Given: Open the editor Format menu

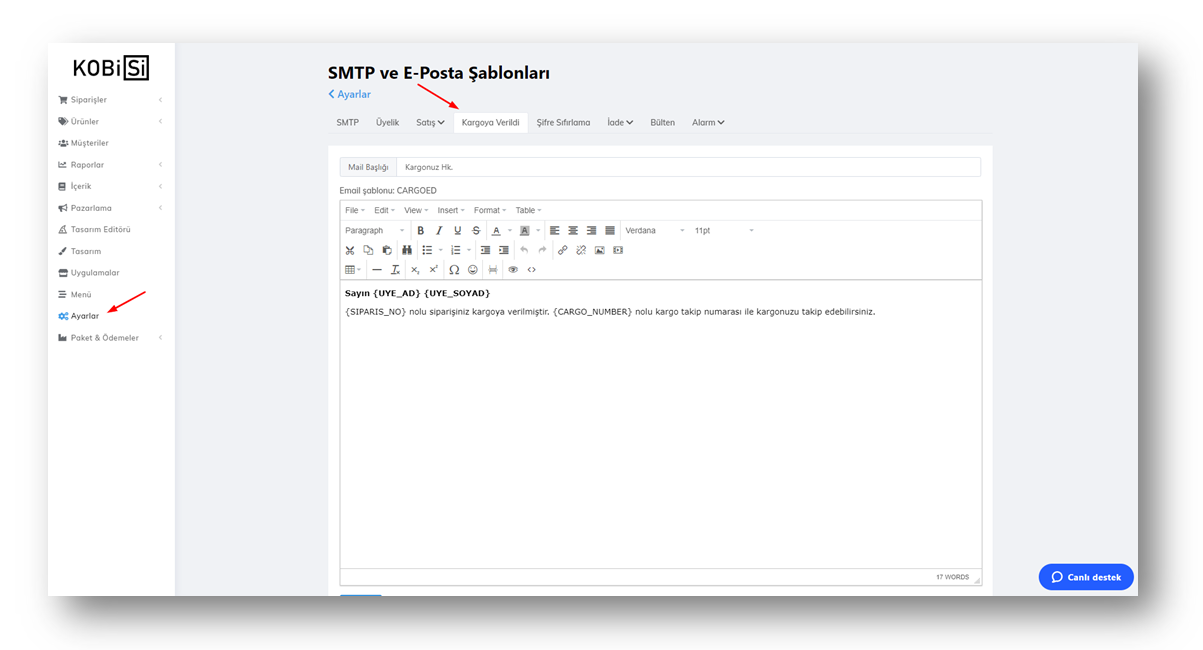Looking at the screenshot, I should [490, 210].
